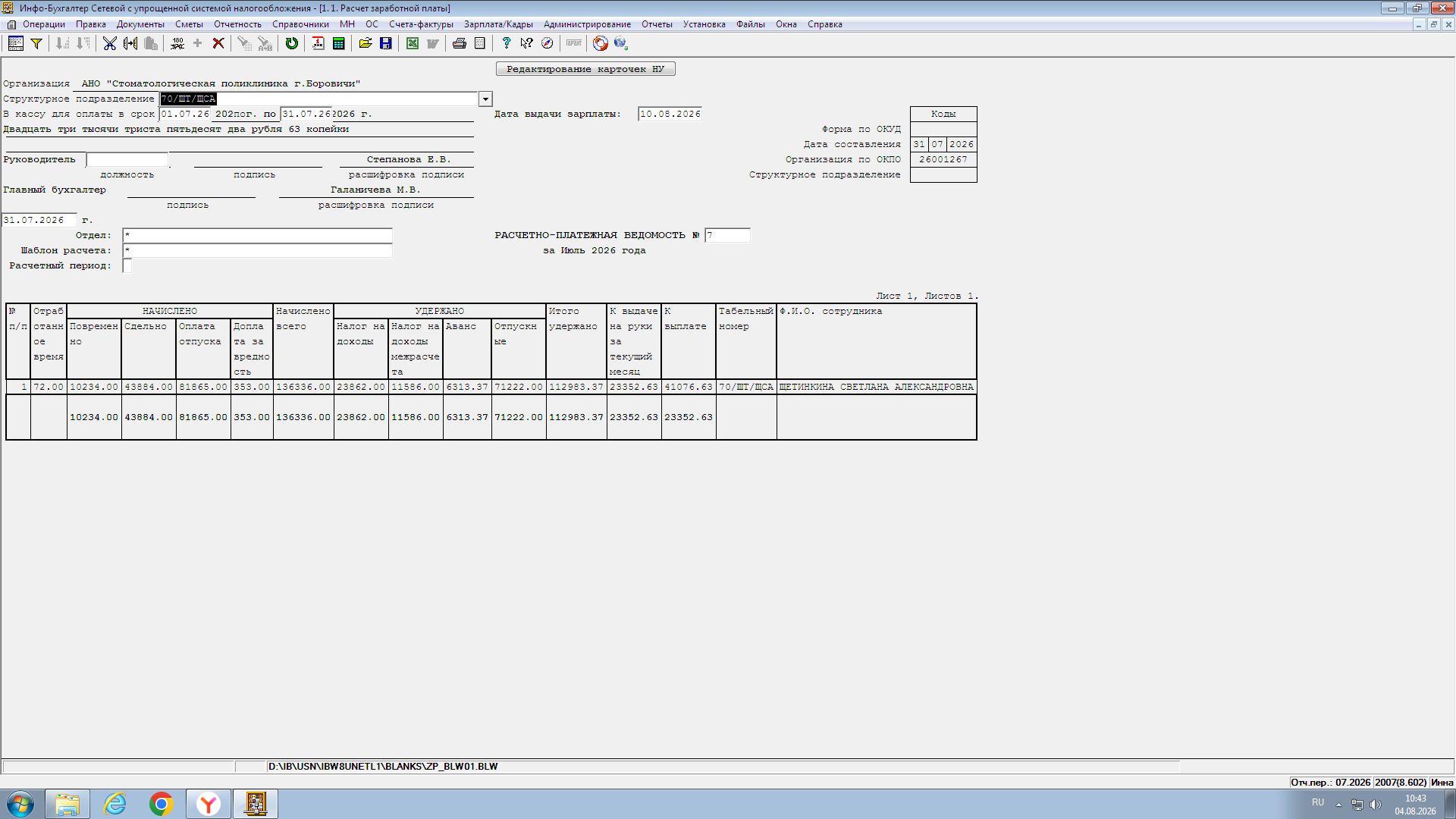Open the Документы menu
The width and height of the screenshot is (1456, 819).
click(140, 24)
